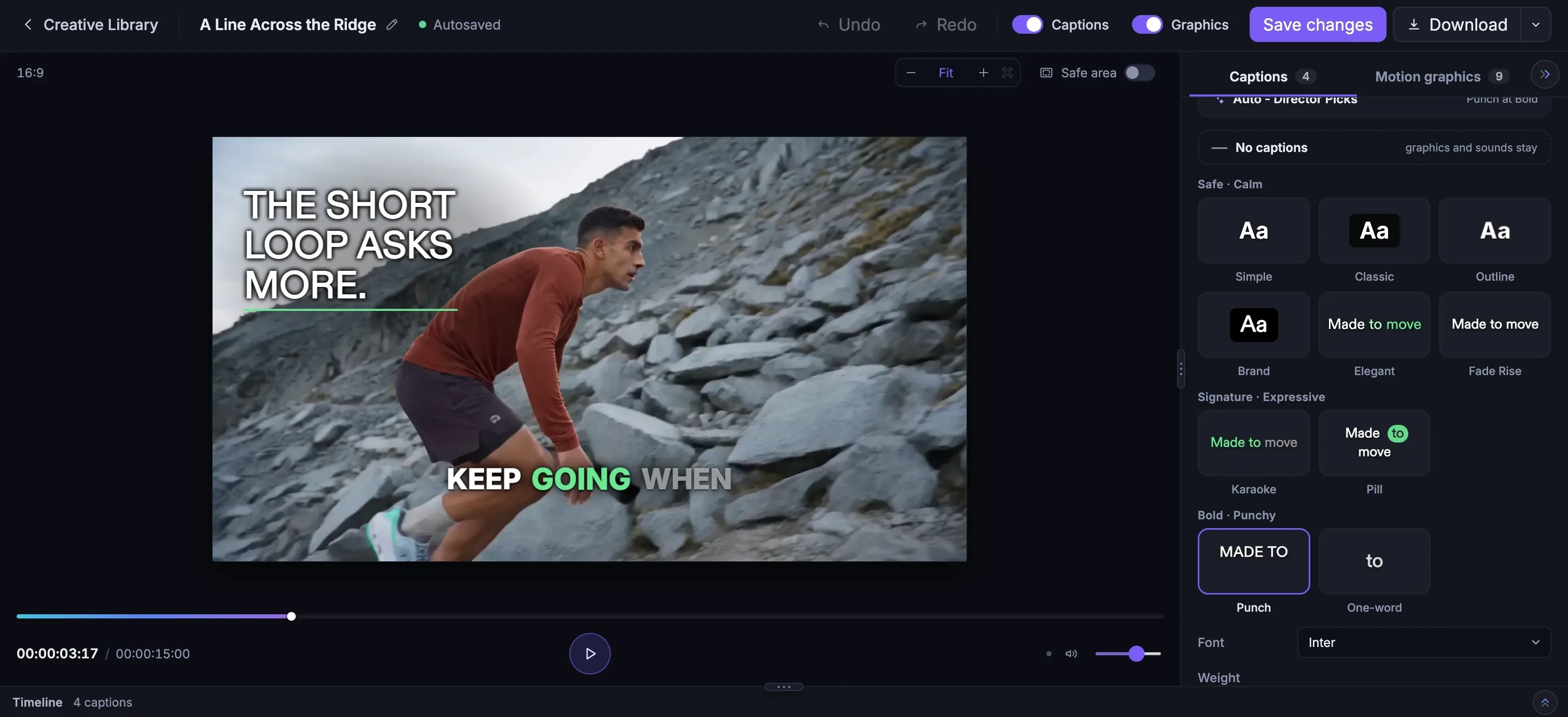The height and width of the screenshot is (717, 1568).
Task: Choose the No captions option
Action: tap(1374, 147)
